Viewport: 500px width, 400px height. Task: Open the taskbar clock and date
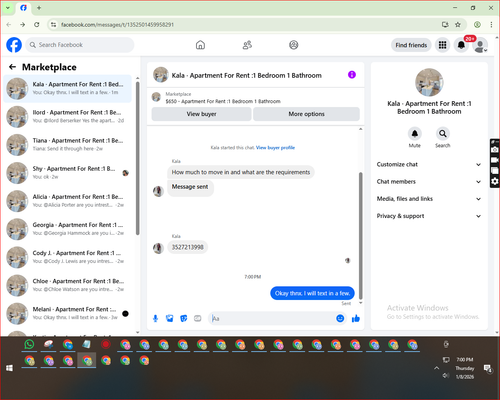coord(465,368)
